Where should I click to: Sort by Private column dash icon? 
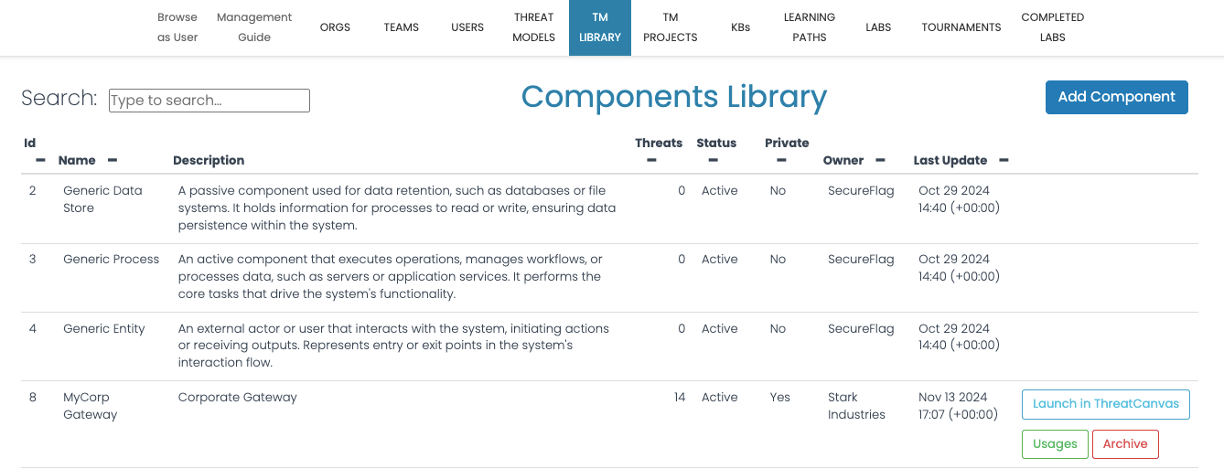point(782,160)
